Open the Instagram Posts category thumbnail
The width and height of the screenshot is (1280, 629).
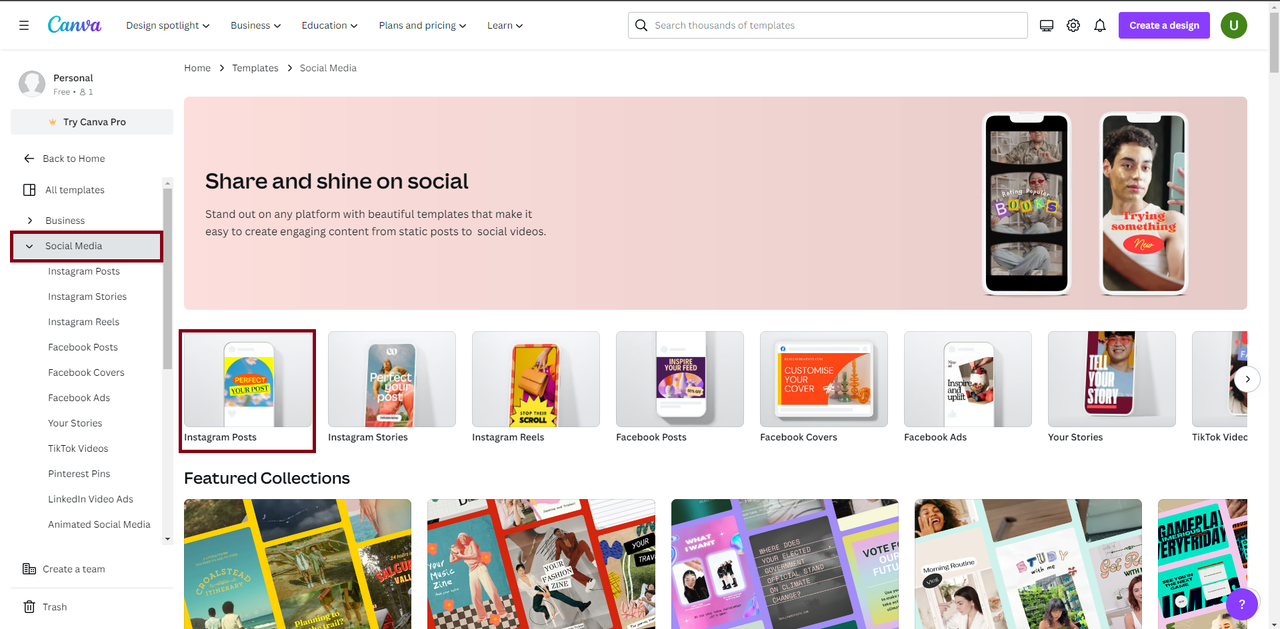[x=248, y=379]
